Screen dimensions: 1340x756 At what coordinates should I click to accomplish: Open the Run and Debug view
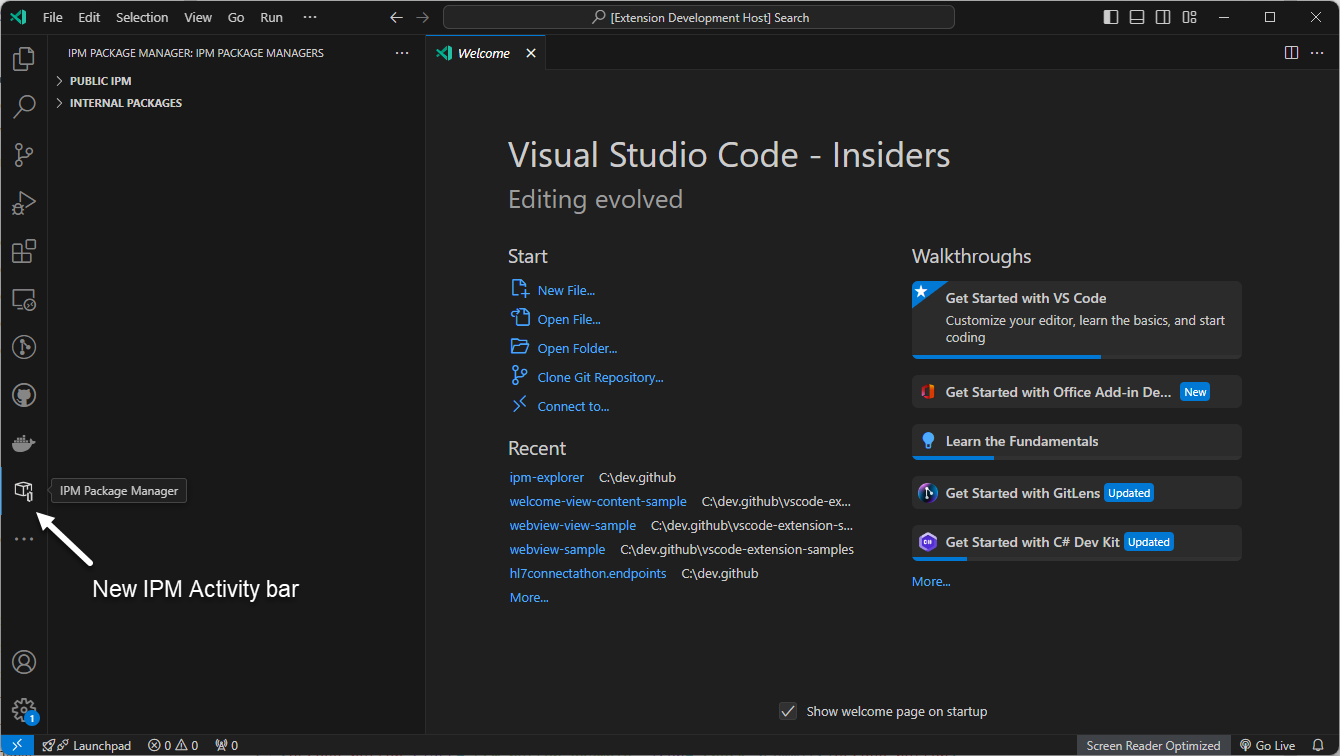[23, 203]
